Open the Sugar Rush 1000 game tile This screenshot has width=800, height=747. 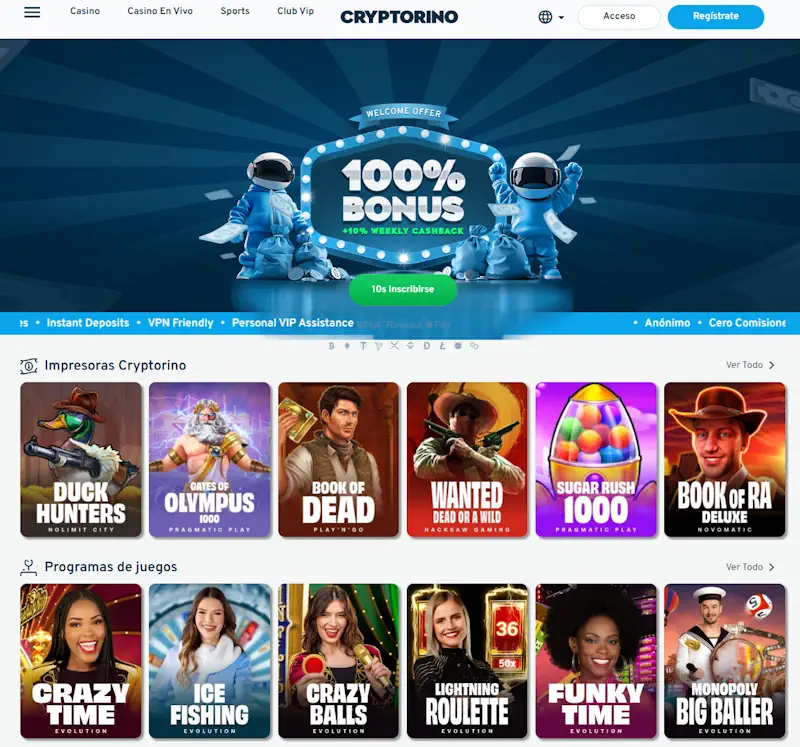(596, 459)
